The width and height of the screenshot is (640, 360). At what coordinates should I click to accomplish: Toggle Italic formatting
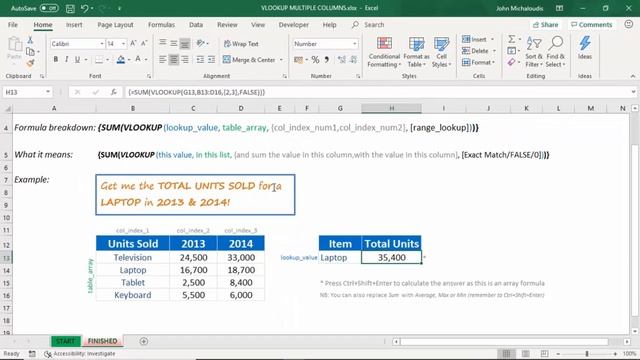tap(66, 60)
